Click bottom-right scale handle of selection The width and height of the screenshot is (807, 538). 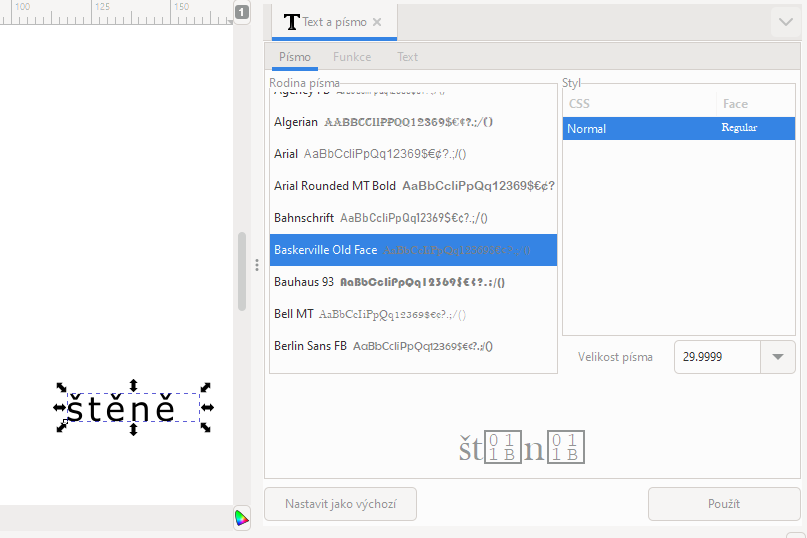click(205, 427)
